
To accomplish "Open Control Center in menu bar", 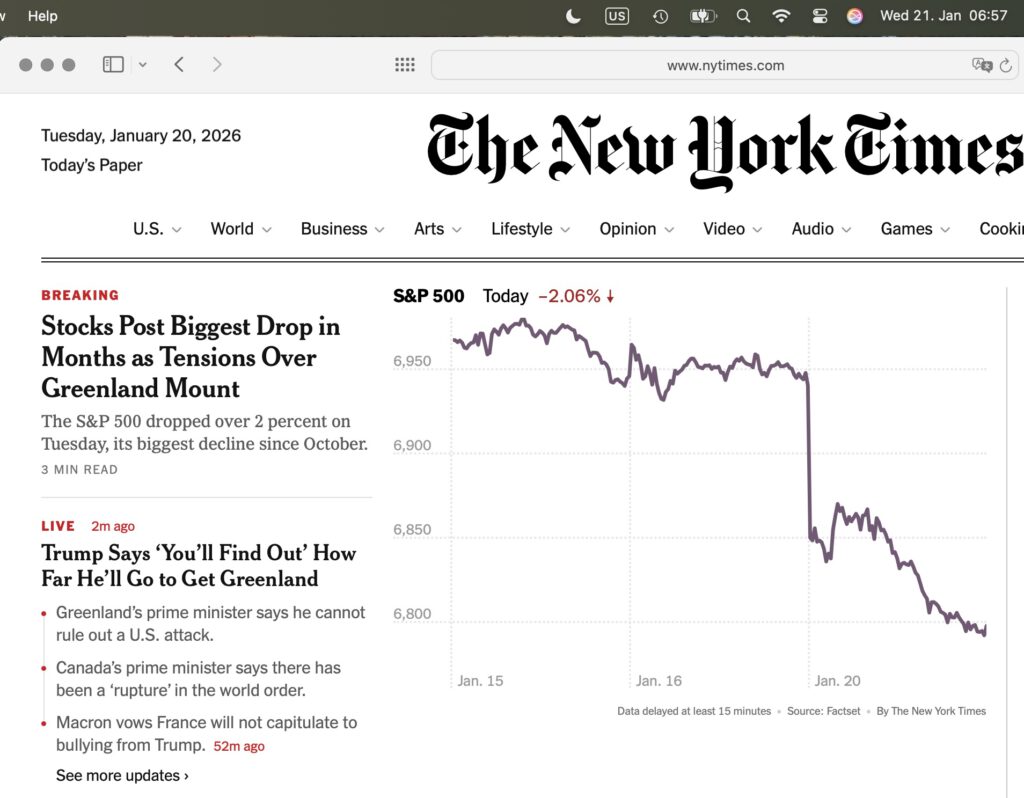I will click(820, 16).
